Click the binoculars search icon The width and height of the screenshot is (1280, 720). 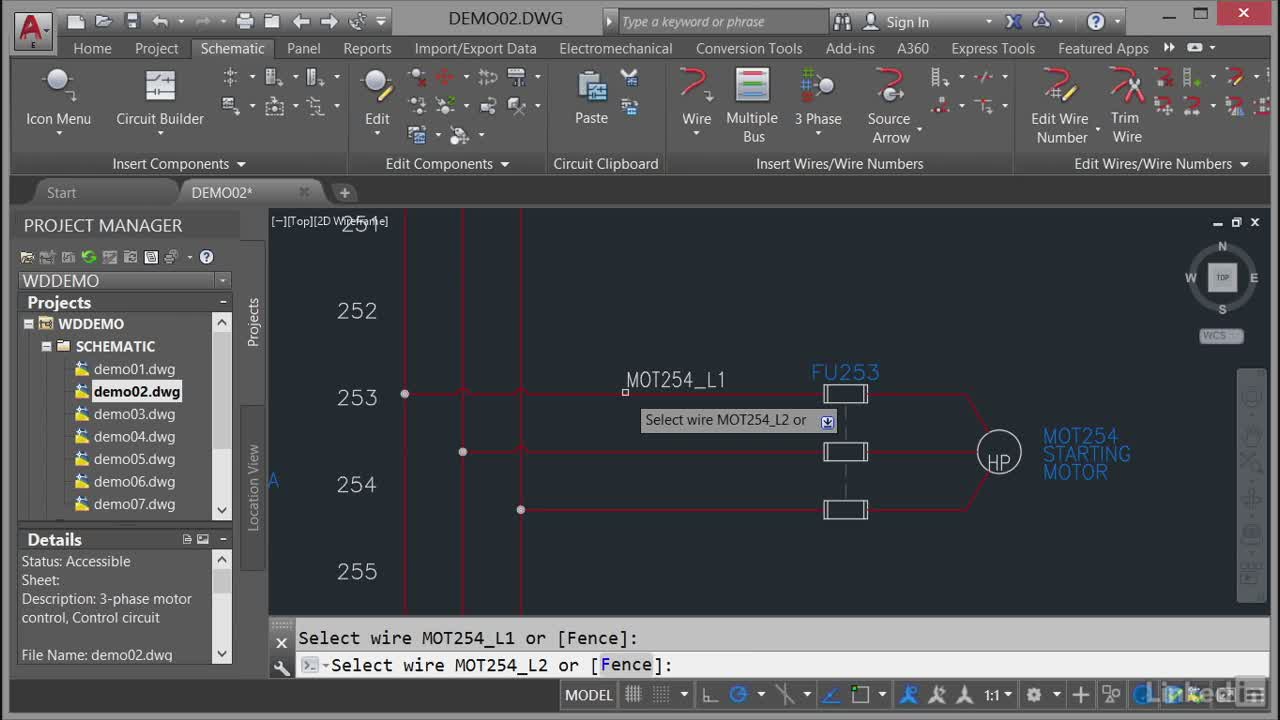point(842,21)
